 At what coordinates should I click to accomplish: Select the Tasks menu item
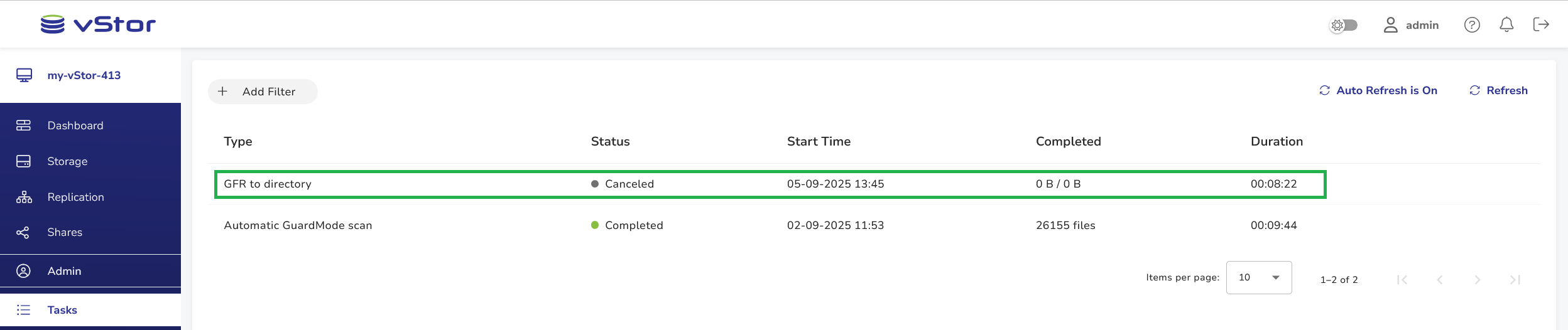(x=62, y=310)
